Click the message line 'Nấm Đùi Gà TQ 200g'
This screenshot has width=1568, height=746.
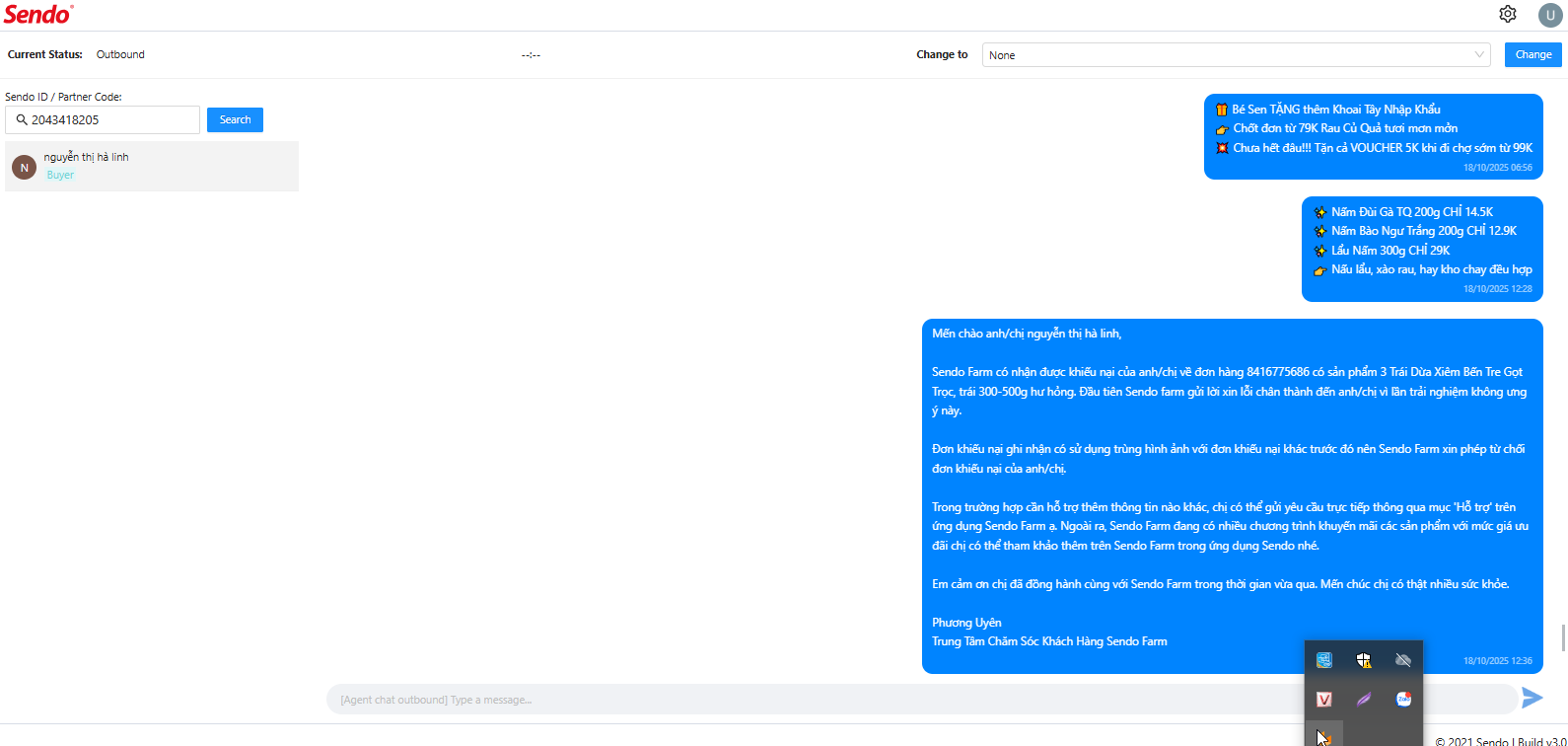point(1412,212)
